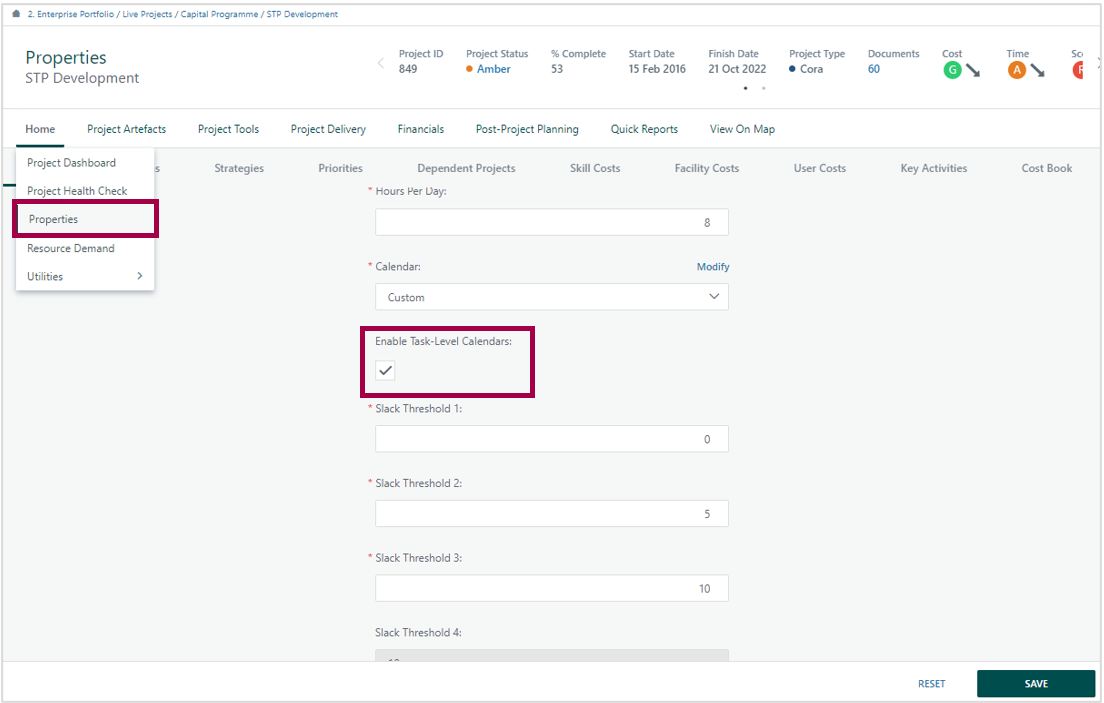The image size is (1104, 703).
Task: Open the Project Delivery tab
Action: tap(328, 129)
